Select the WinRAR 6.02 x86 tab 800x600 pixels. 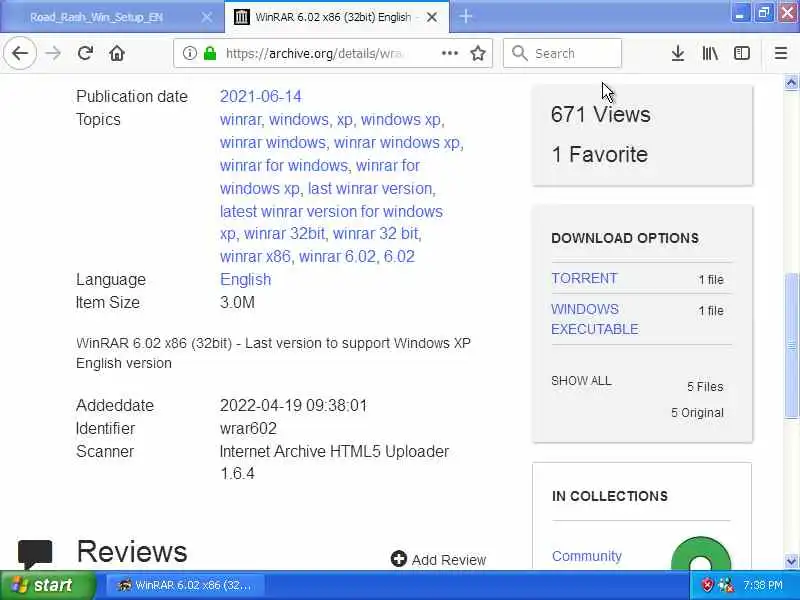coord(333,17)
